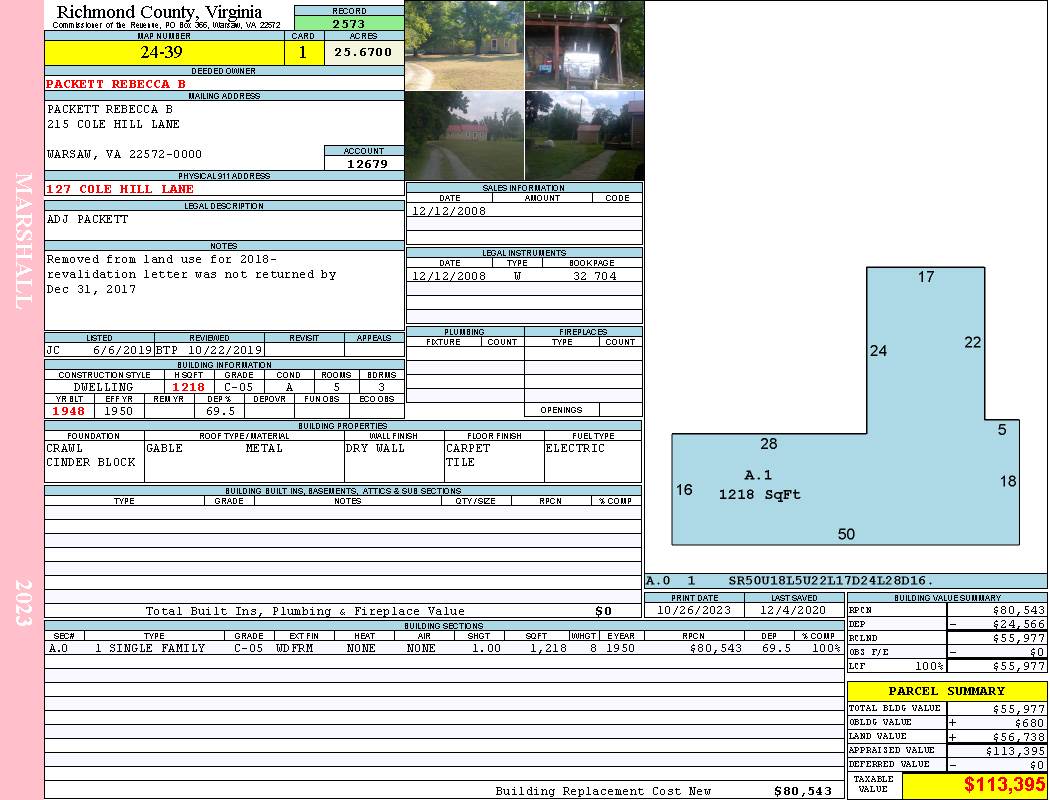
Task: Click the acres value 25.6700
Action: click(363, 52)
